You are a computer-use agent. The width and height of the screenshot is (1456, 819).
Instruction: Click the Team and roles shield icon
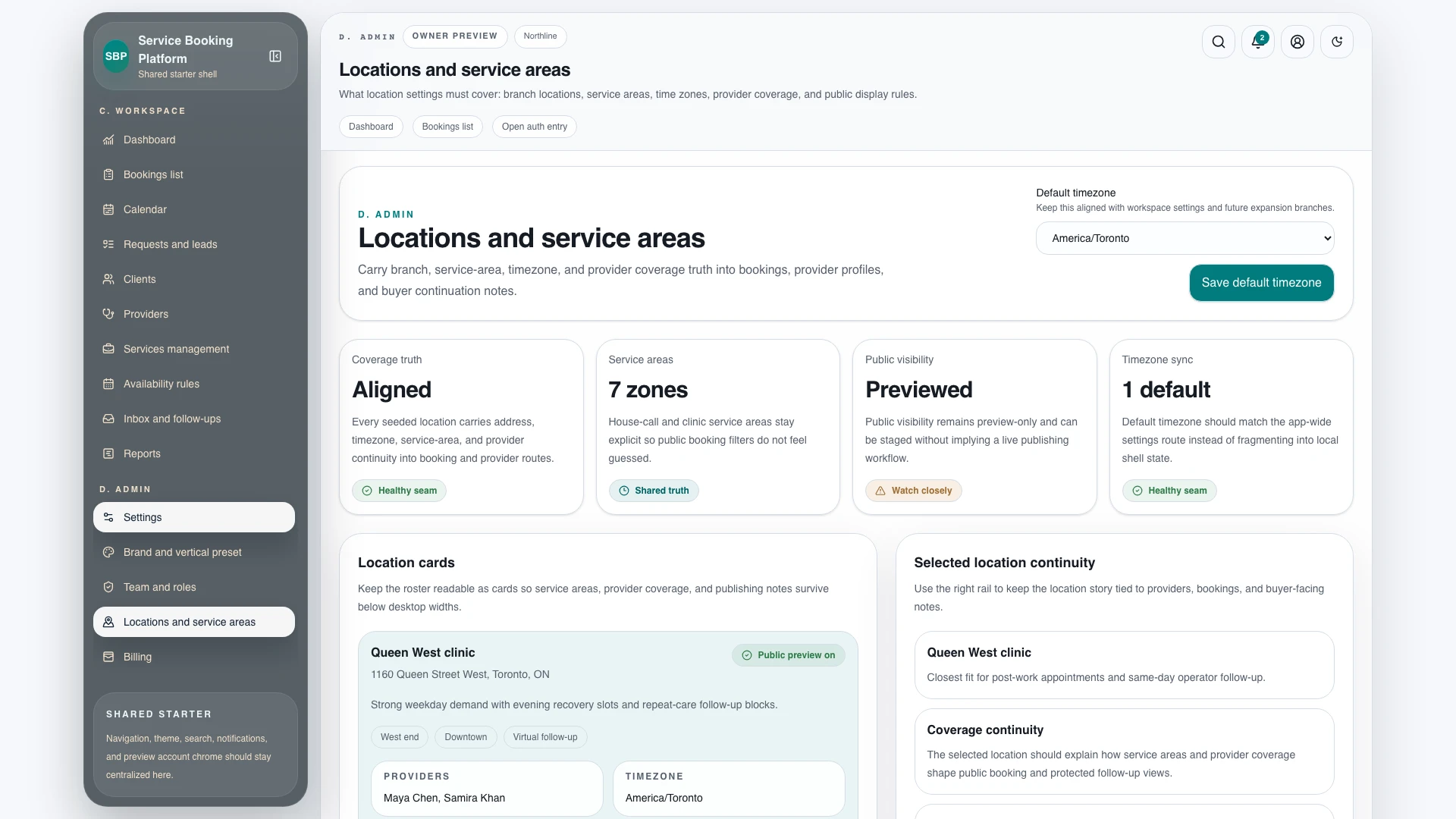108,587
